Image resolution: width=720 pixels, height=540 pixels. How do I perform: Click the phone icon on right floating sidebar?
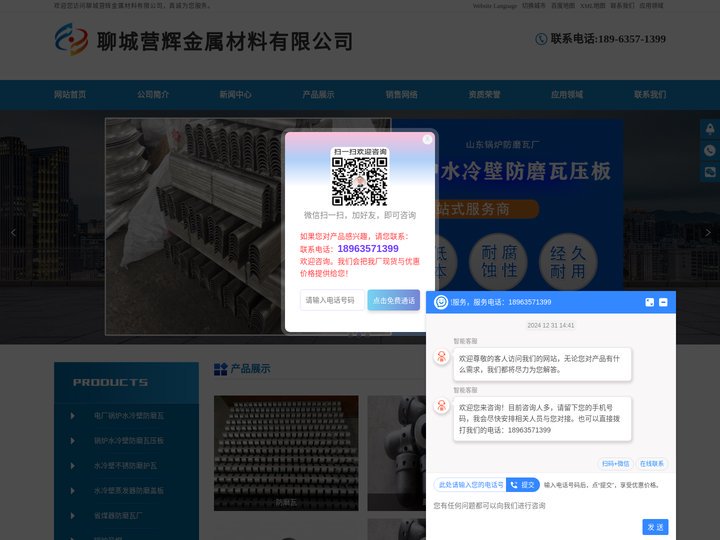pos(710,151)
